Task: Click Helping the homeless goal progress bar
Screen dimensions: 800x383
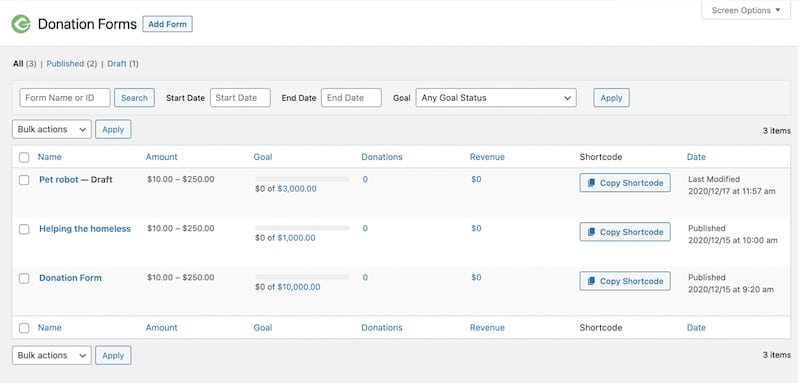Action: [x=303, y=228]
